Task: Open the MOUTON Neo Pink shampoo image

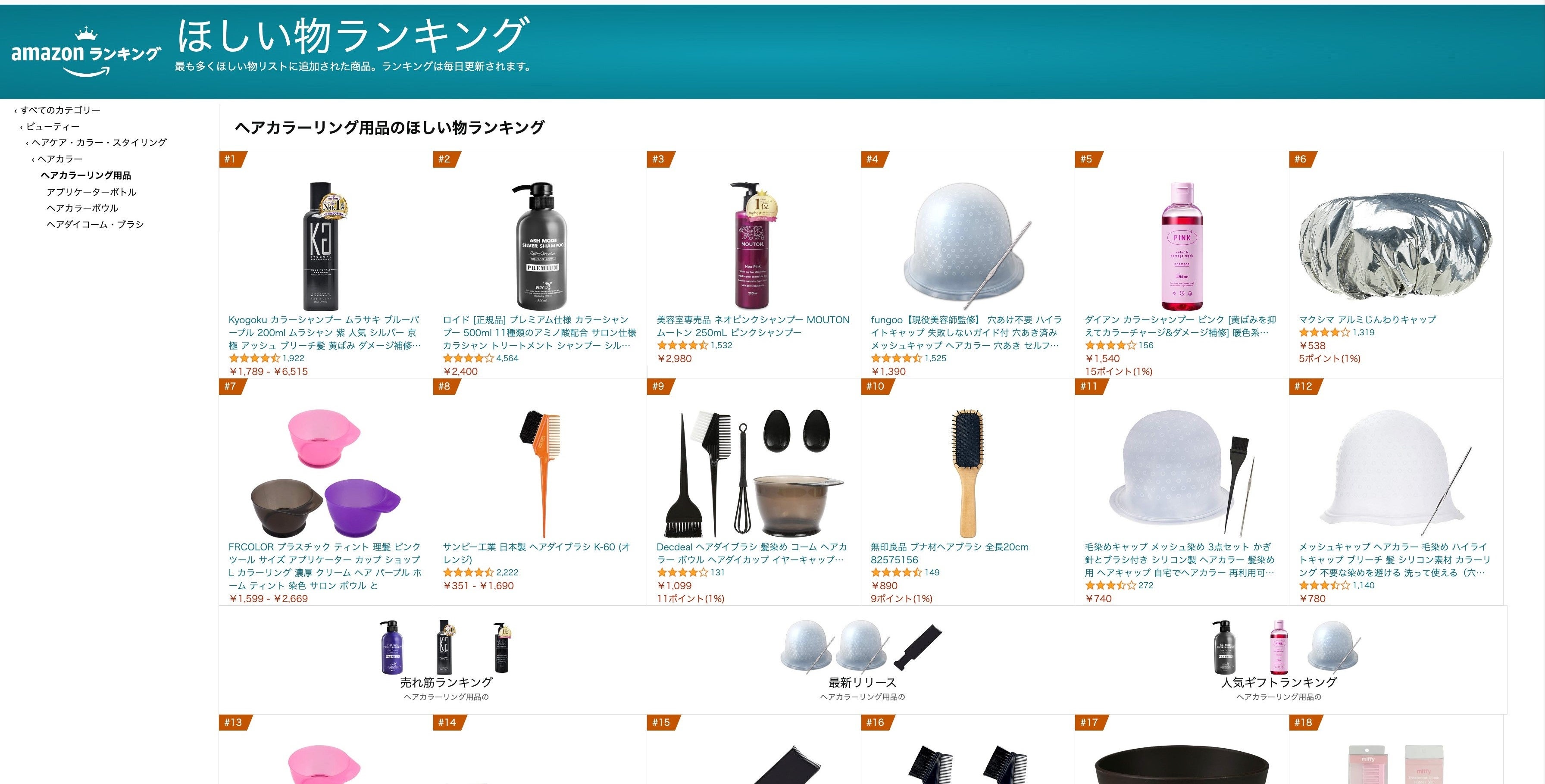Action: 753,246
